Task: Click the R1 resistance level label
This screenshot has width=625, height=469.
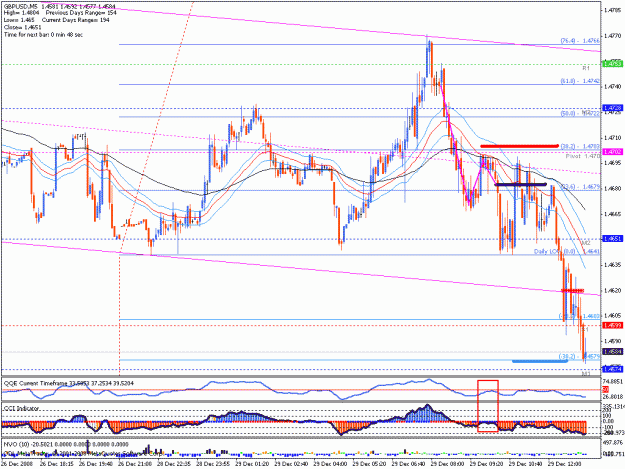Action: (x=586, y=69)
